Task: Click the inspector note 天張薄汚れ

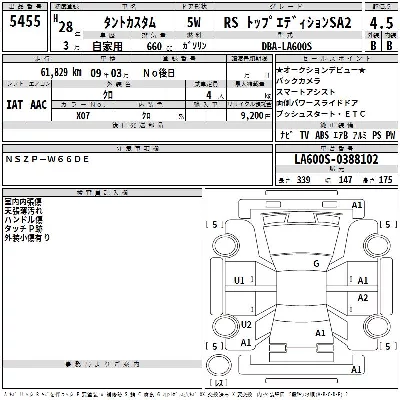Action: click(x=23, y=211)
